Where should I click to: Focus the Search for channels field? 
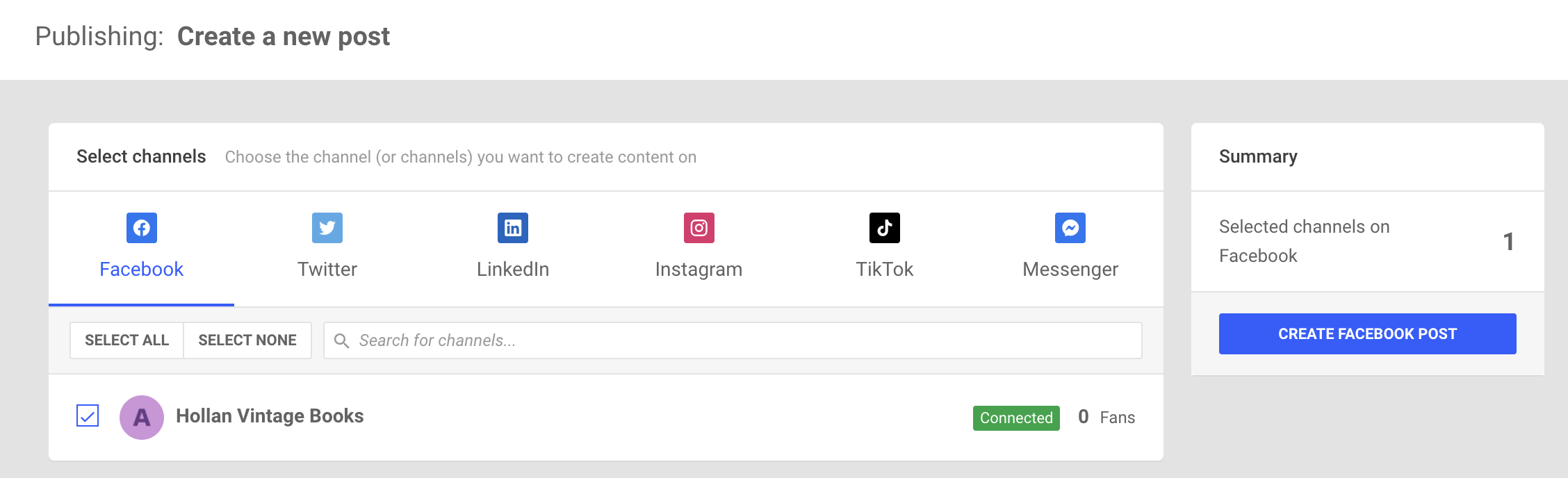tap(744, 340)
